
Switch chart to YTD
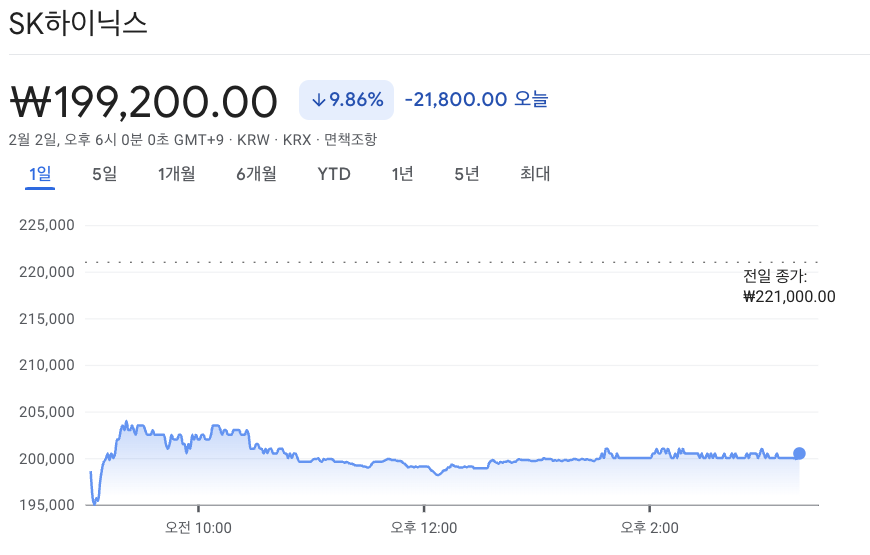click(x=334, y=174)
